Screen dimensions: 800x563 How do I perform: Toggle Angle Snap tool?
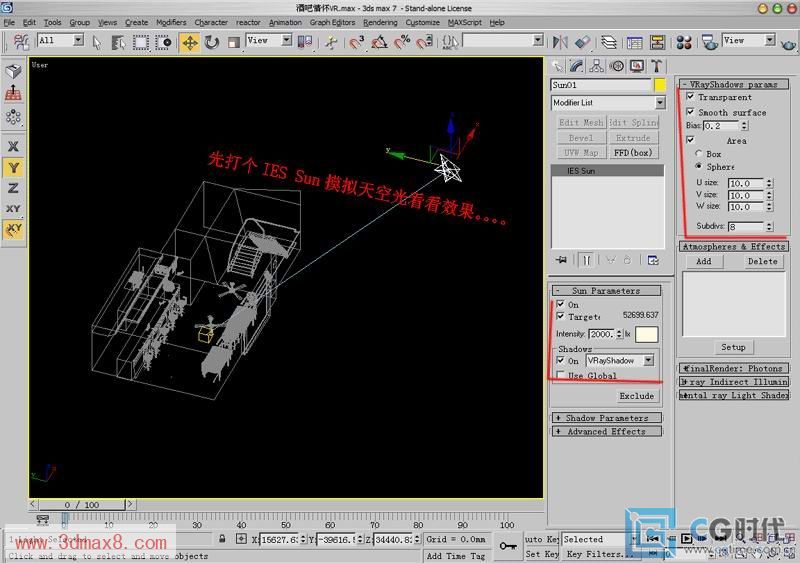(x=379, y=42)
